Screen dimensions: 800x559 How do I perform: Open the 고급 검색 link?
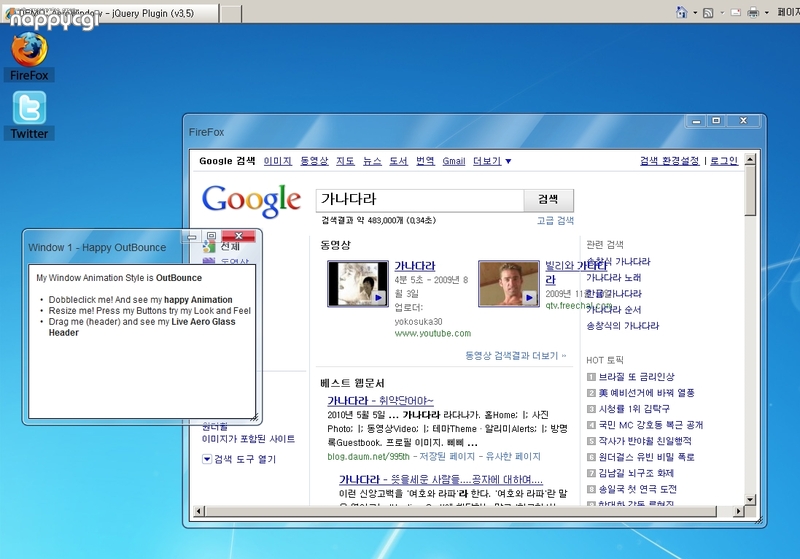coord(555,220)
